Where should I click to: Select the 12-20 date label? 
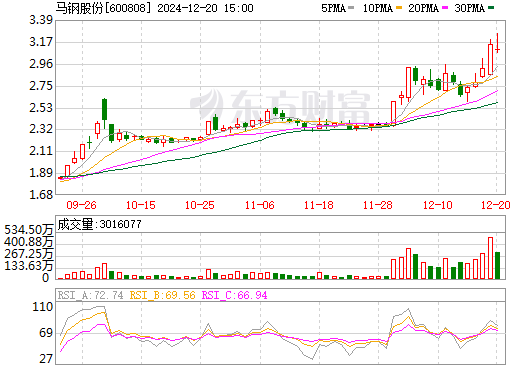pyautogui.click(x=496, y=205)
